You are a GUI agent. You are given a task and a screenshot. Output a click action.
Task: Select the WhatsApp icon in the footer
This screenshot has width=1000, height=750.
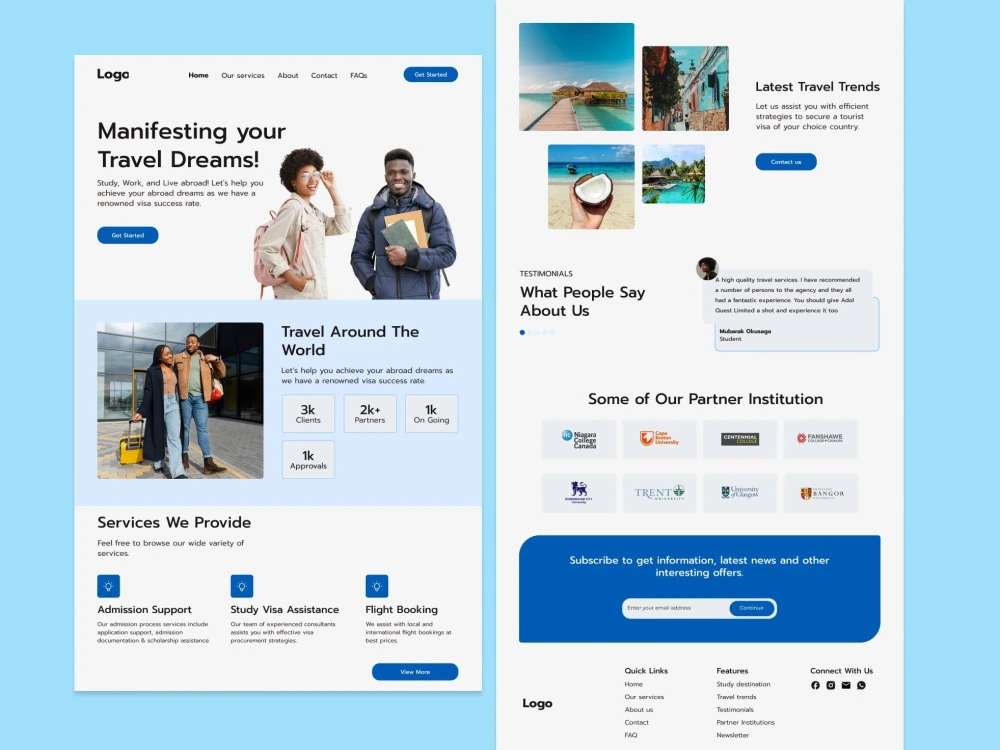pyautogui.click(x=860, y=685)
